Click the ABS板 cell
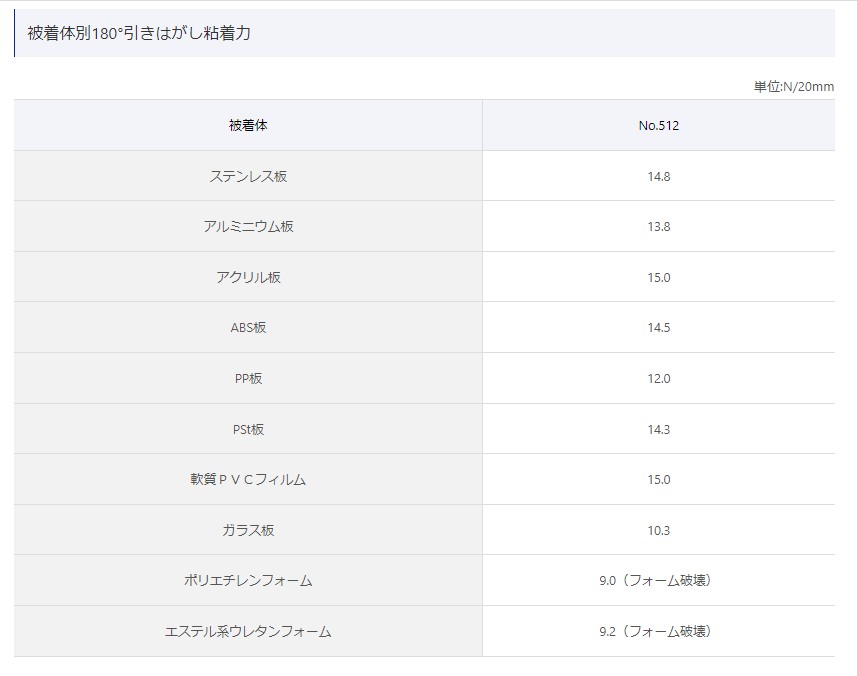This screenshot has width=857, height=676. [x=248, y=327]
